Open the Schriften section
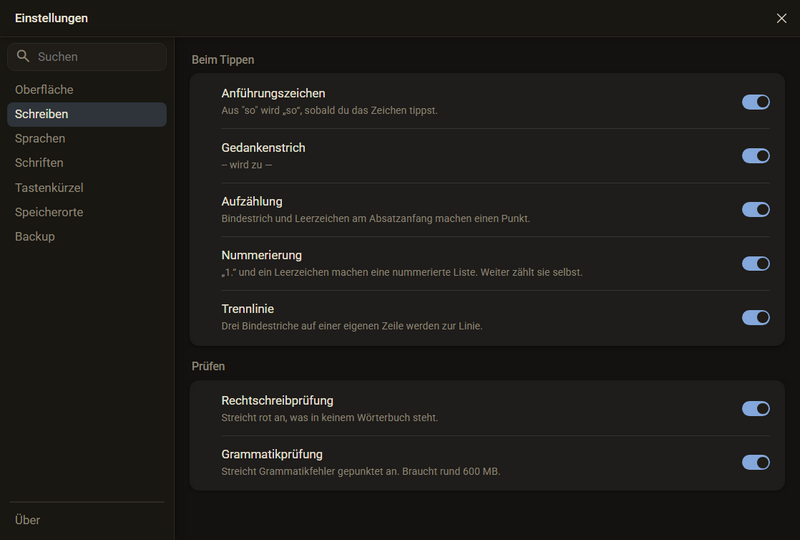The height and width of the screenshot is (540, 800). click(87, 163)
